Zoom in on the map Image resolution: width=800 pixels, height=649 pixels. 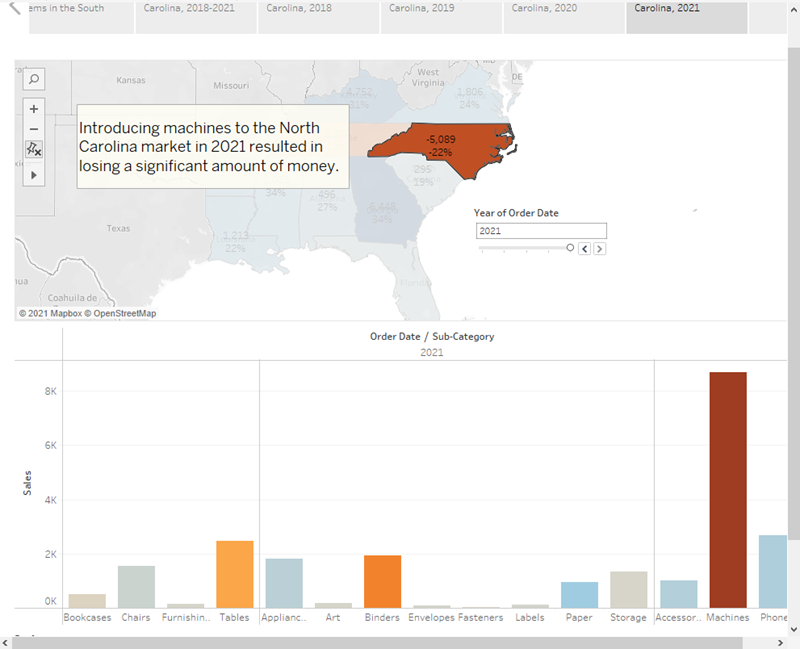(33, 108)
